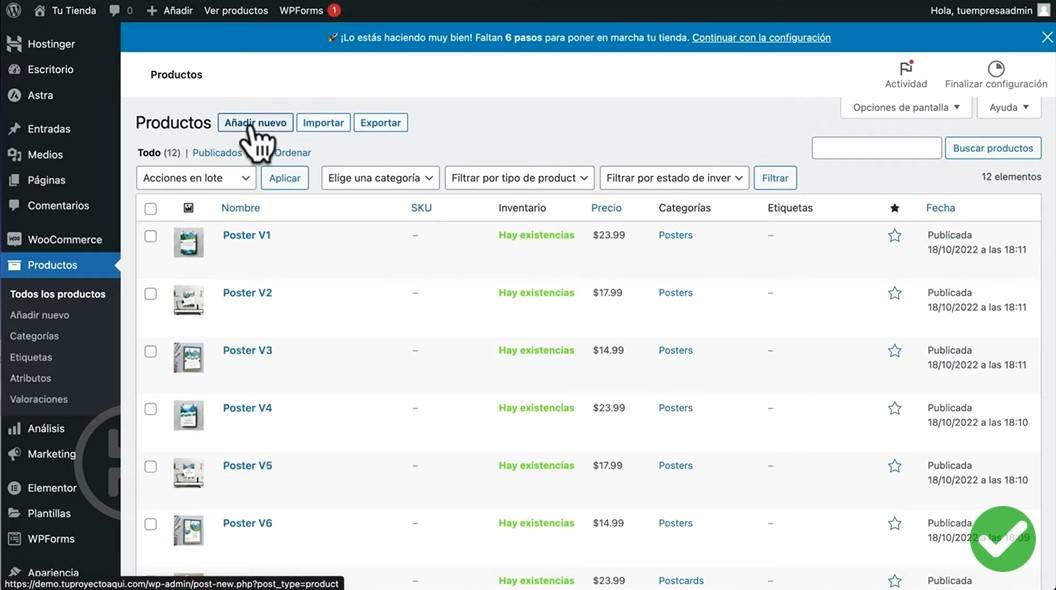Click the Hostinger sidebar icon
Image resolution: width=1056 pixels, height=590 pixels.
pos(14,44)
